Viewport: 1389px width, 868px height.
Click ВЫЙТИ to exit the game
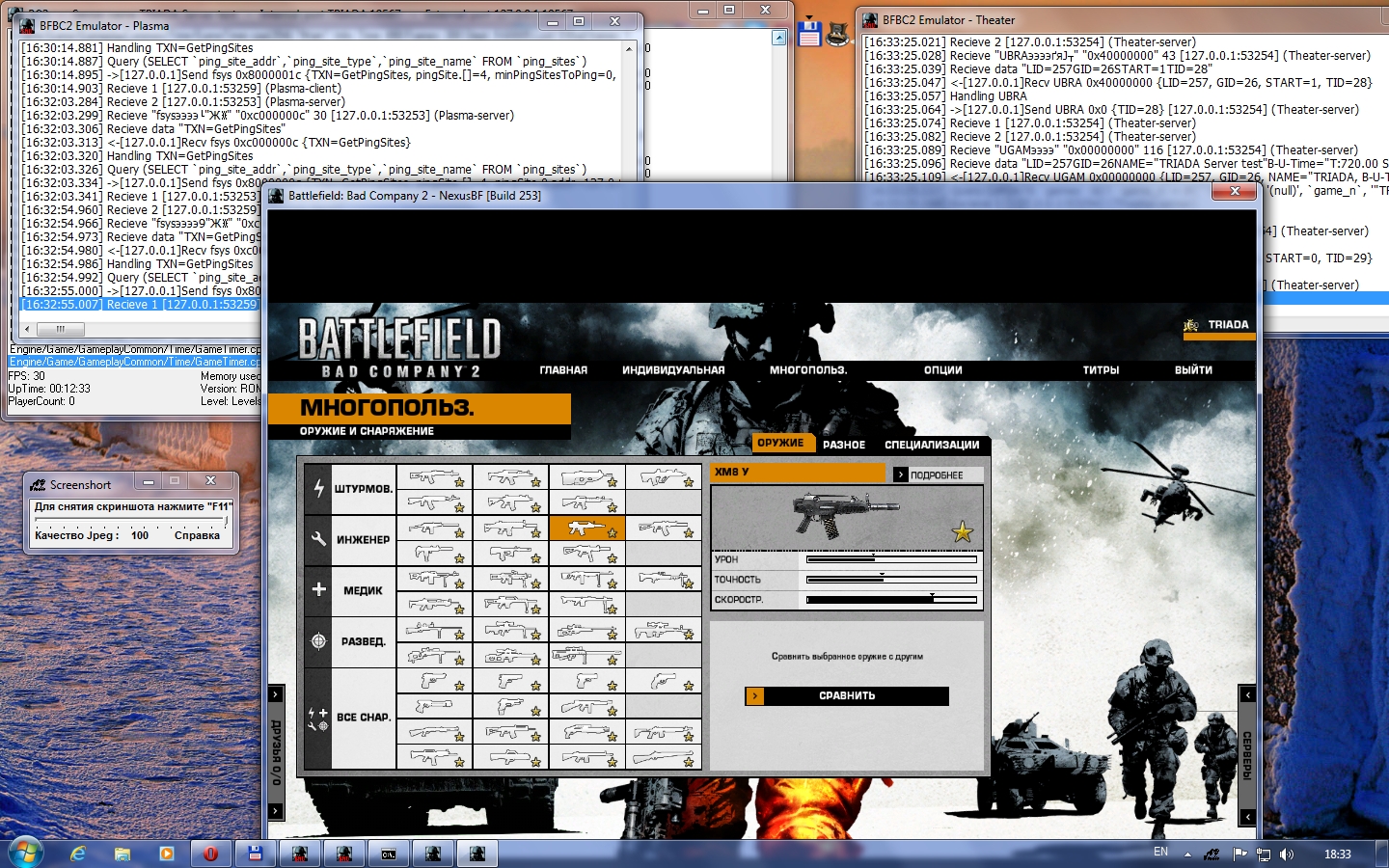1193,370
